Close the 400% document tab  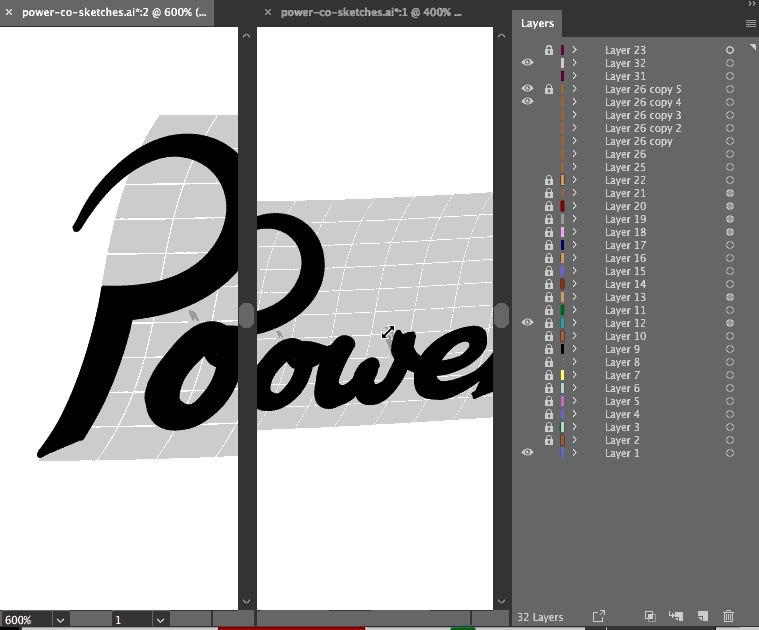point(268,13)
